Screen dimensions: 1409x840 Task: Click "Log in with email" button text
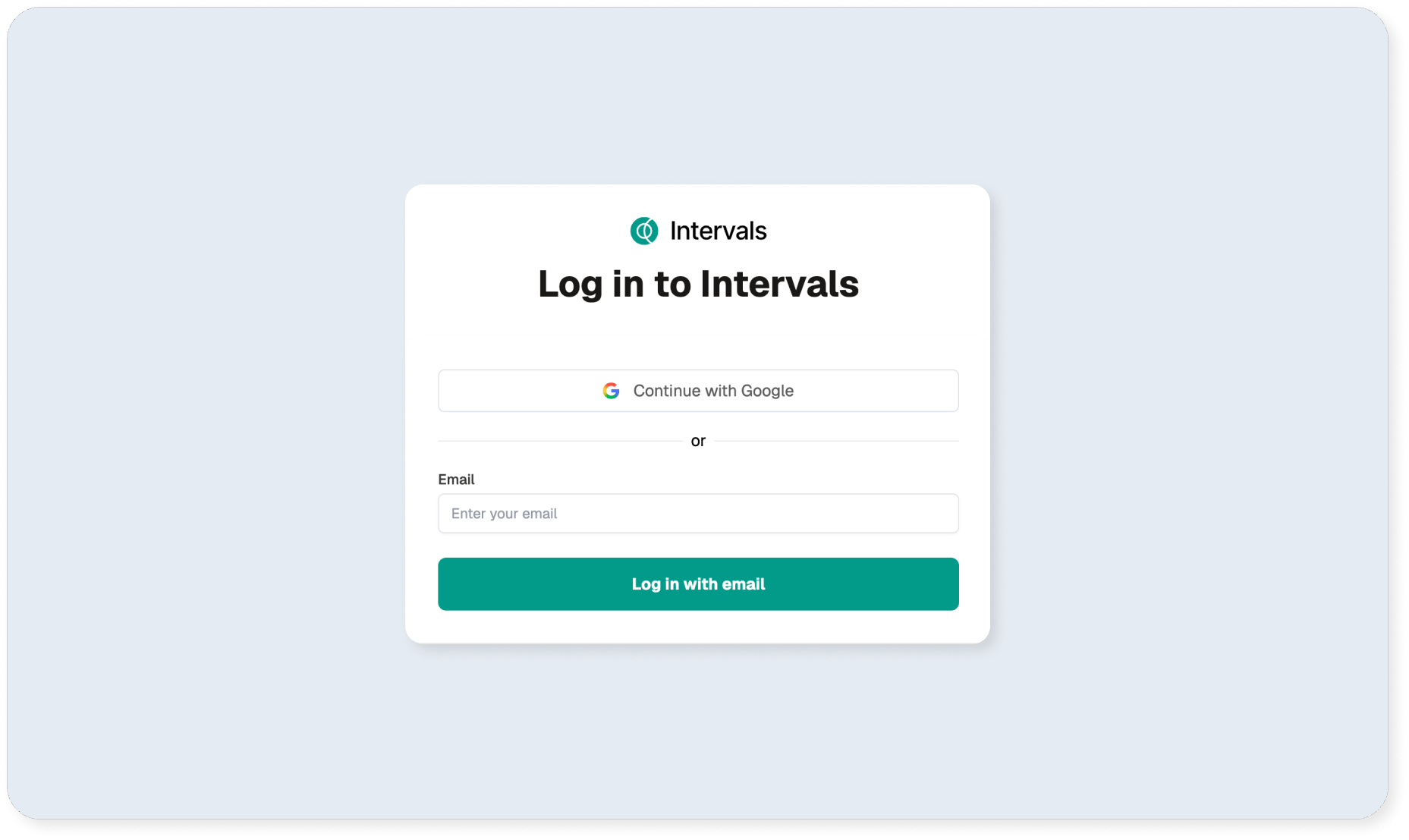point(698,584)
